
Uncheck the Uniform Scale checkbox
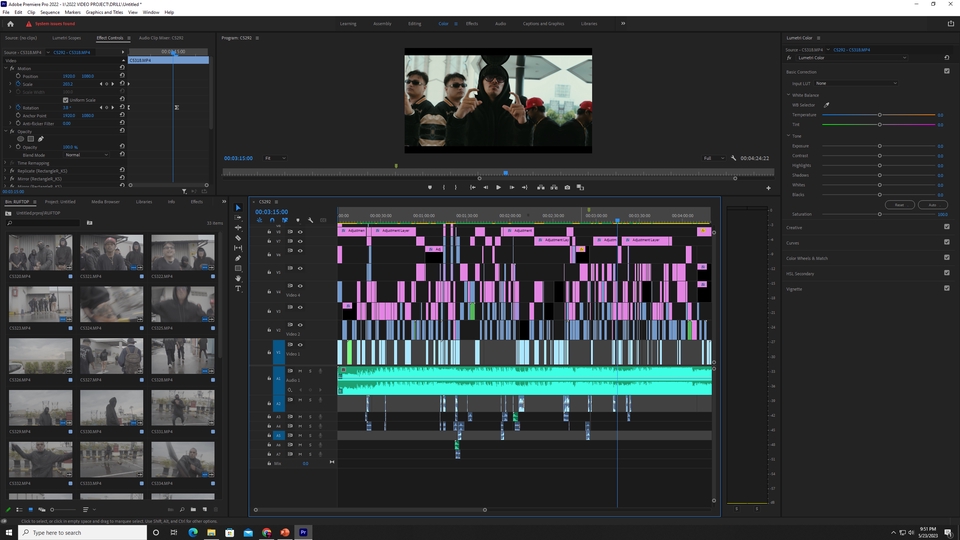point(65,100)
